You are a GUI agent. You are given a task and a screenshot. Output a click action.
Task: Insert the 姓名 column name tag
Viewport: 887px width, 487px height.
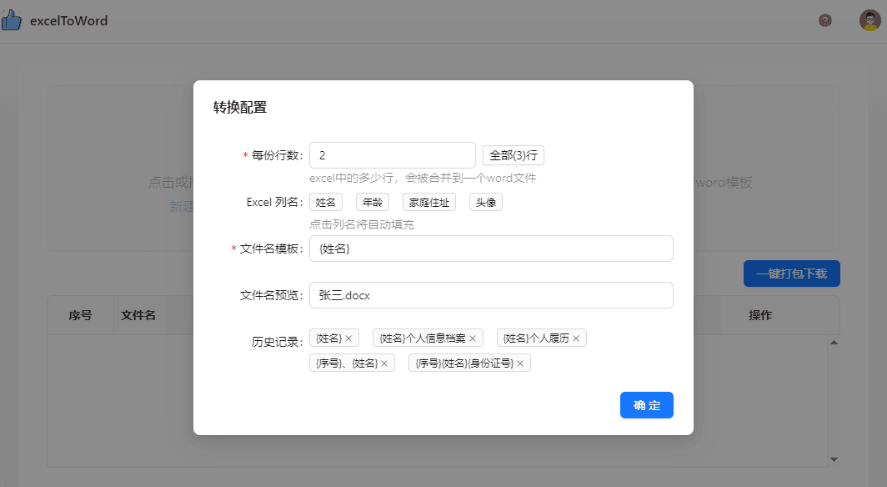pos(326,202)
